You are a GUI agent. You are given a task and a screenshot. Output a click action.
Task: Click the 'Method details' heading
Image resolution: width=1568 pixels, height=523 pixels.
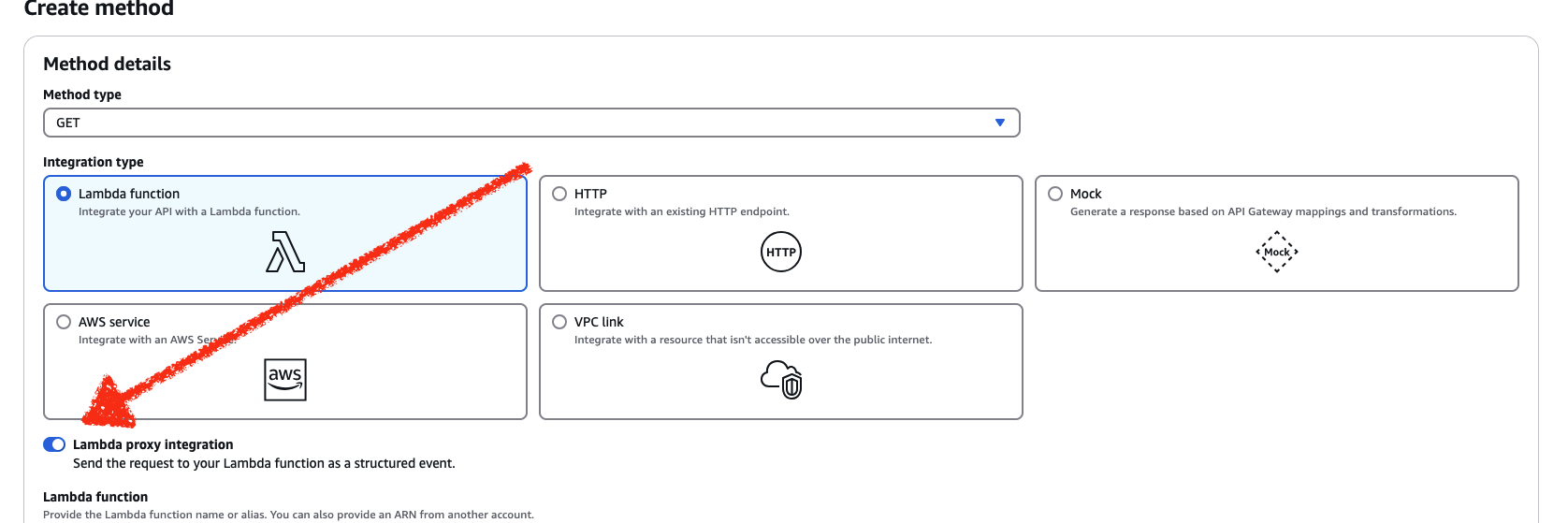[x=108, y=64]
